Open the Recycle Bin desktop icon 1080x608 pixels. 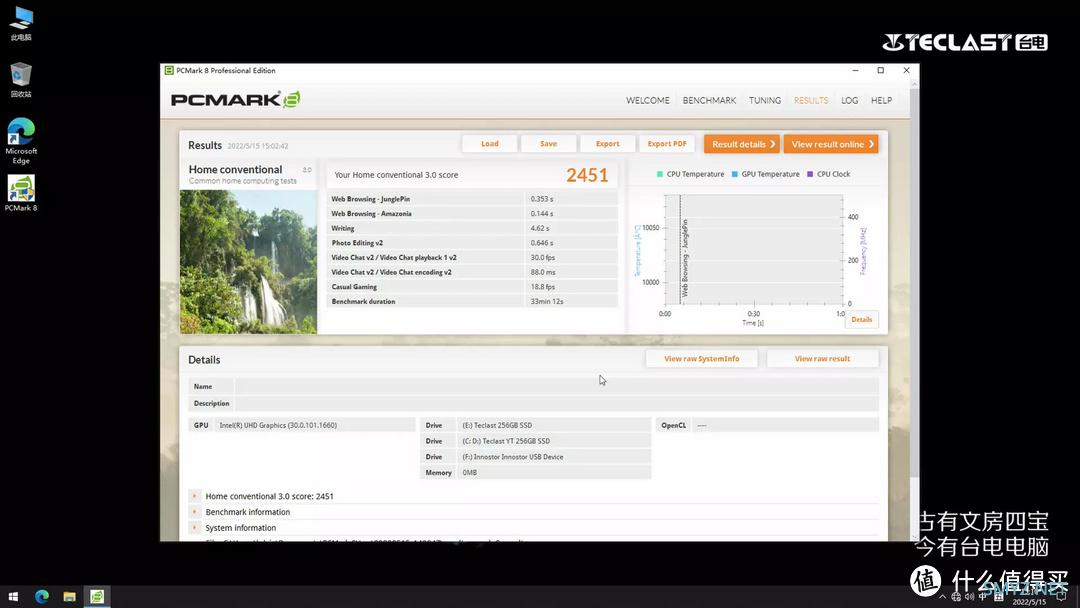click(x=21, y=80)
